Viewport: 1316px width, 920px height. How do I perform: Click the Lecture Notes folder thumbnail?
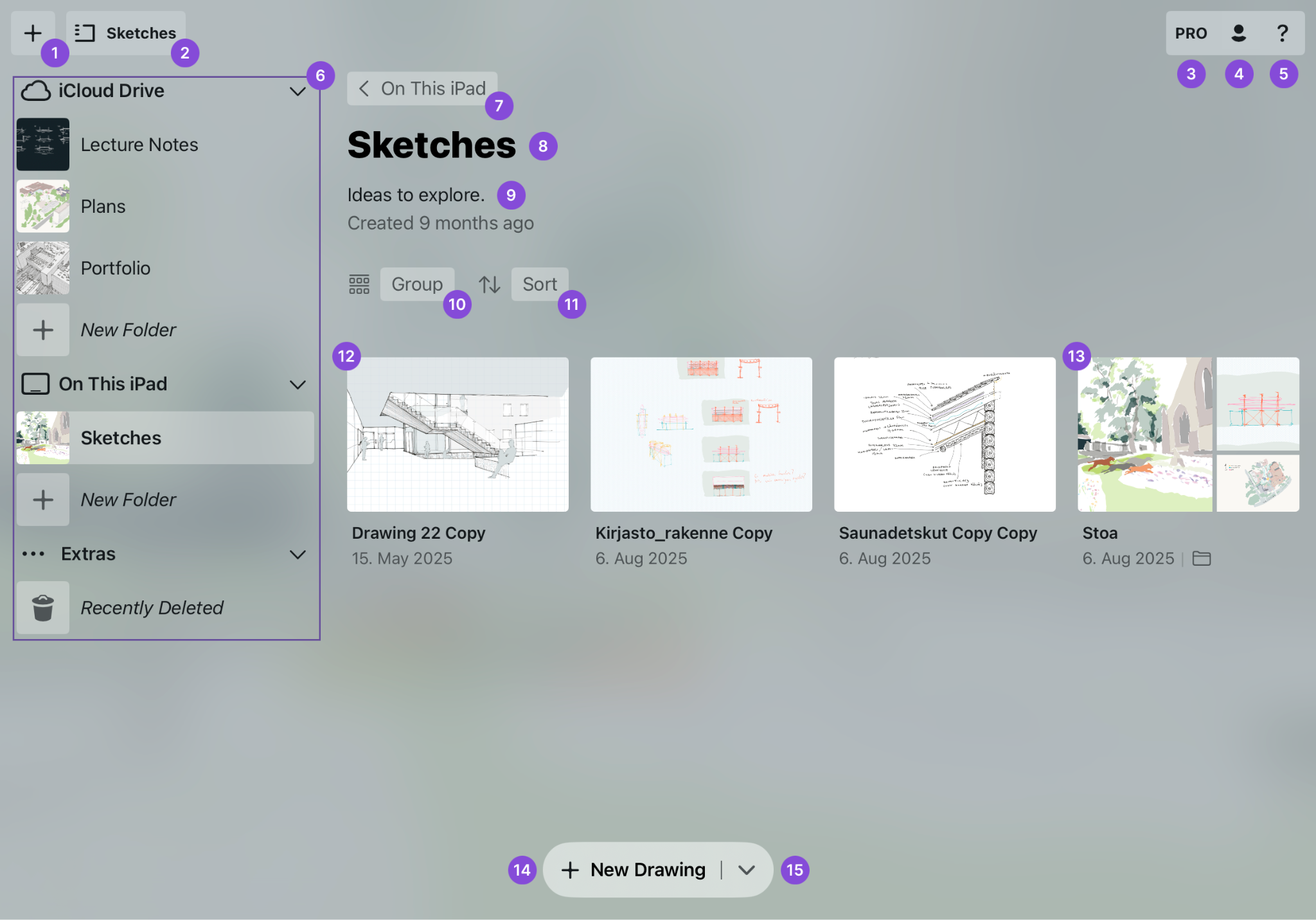point(43,145)
